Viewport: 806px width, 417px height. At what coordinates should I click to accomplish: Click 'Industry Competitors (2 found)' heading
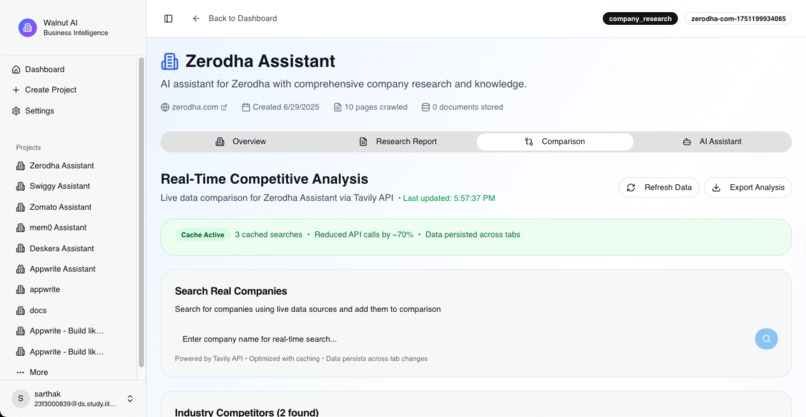click(x=246, y=412)
